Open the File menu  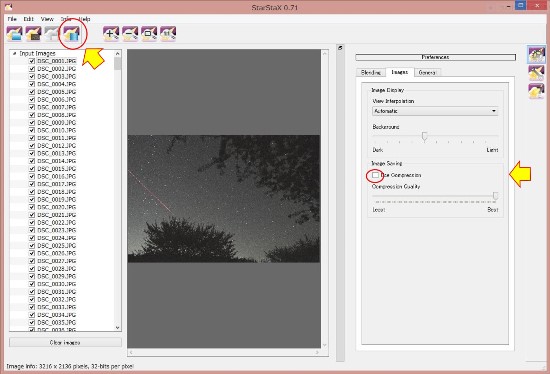click(12, 19)
